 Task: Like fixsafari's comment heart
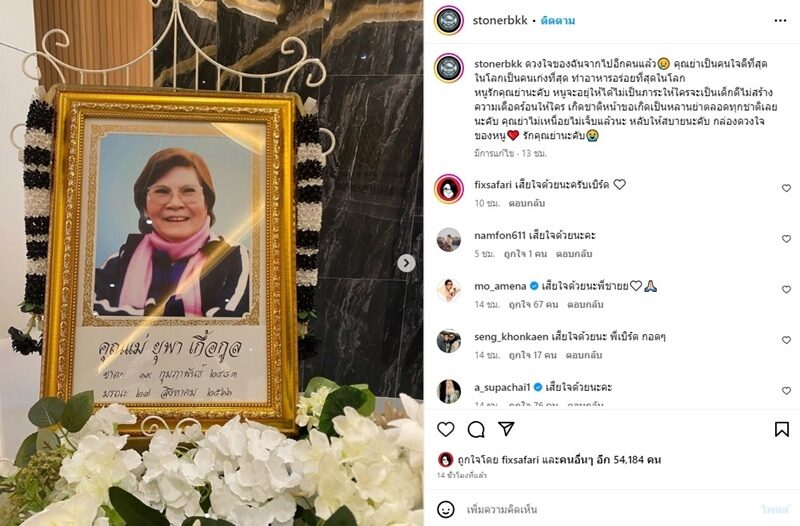tap(786, 188)
